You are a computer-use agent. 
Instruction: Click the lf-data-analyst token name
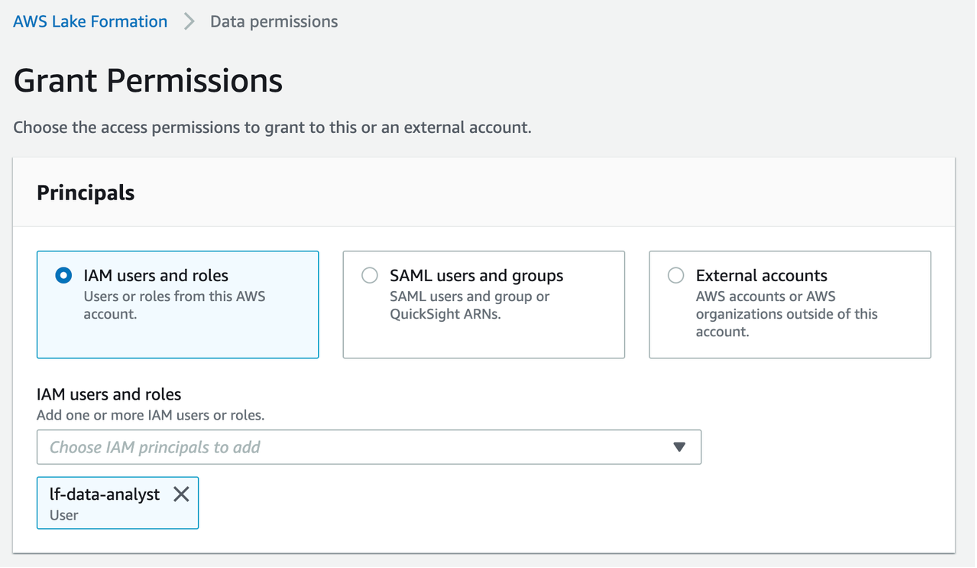point(105,494)
